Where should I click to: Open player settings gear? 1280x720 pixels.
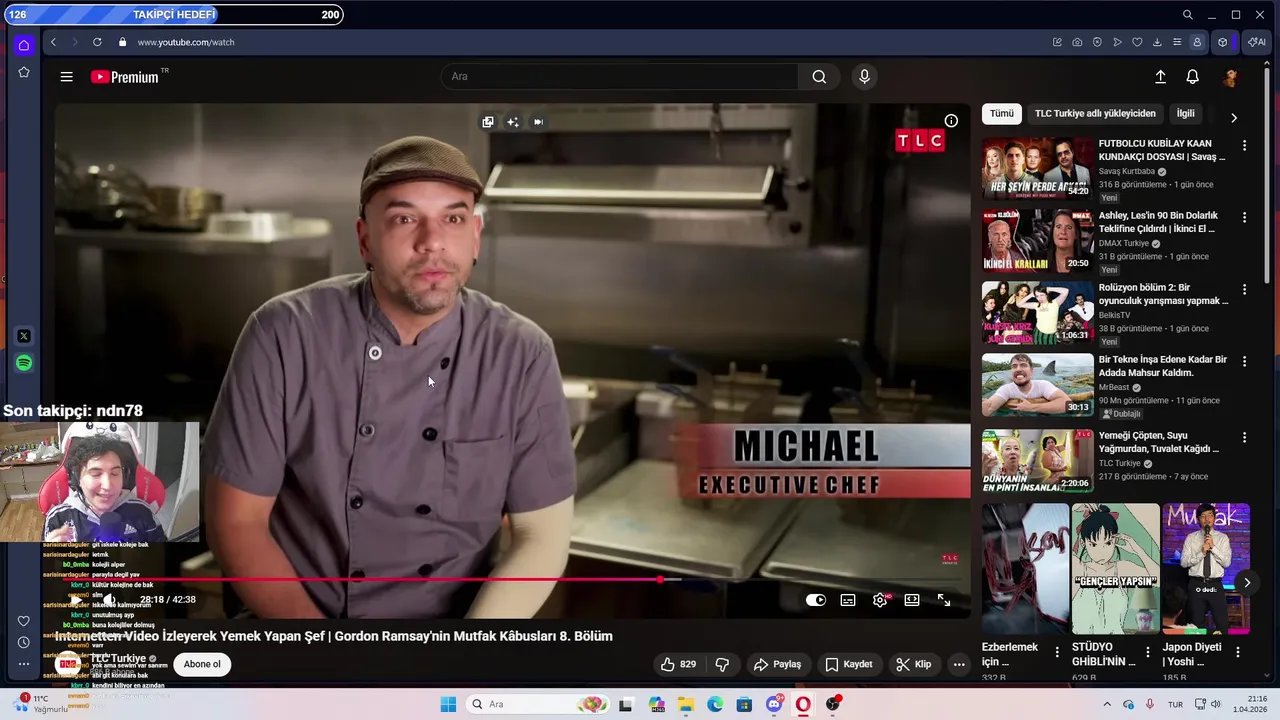tap(880, 600)
